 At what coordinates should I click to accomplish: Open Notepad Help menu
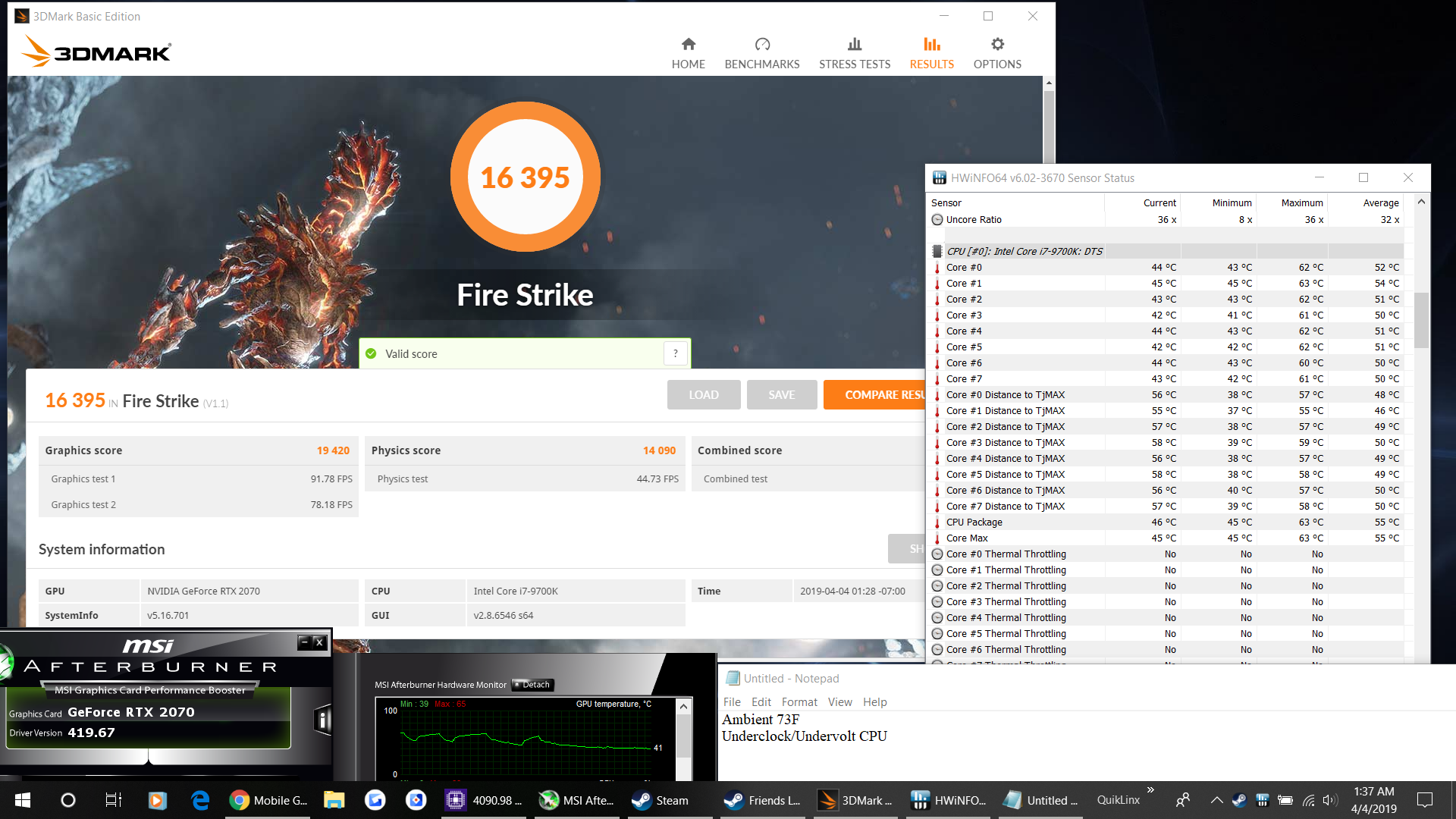point(874,702)
